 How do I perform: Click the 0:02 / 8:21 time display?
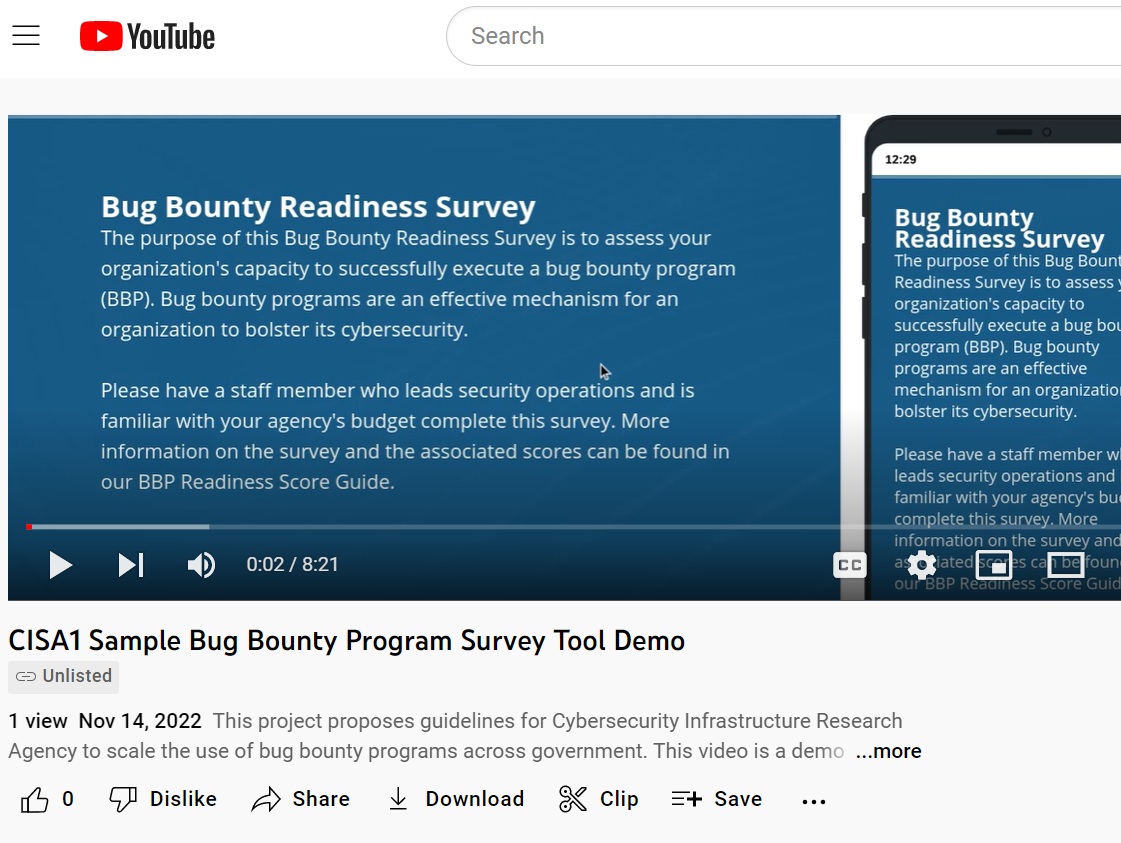292,565
